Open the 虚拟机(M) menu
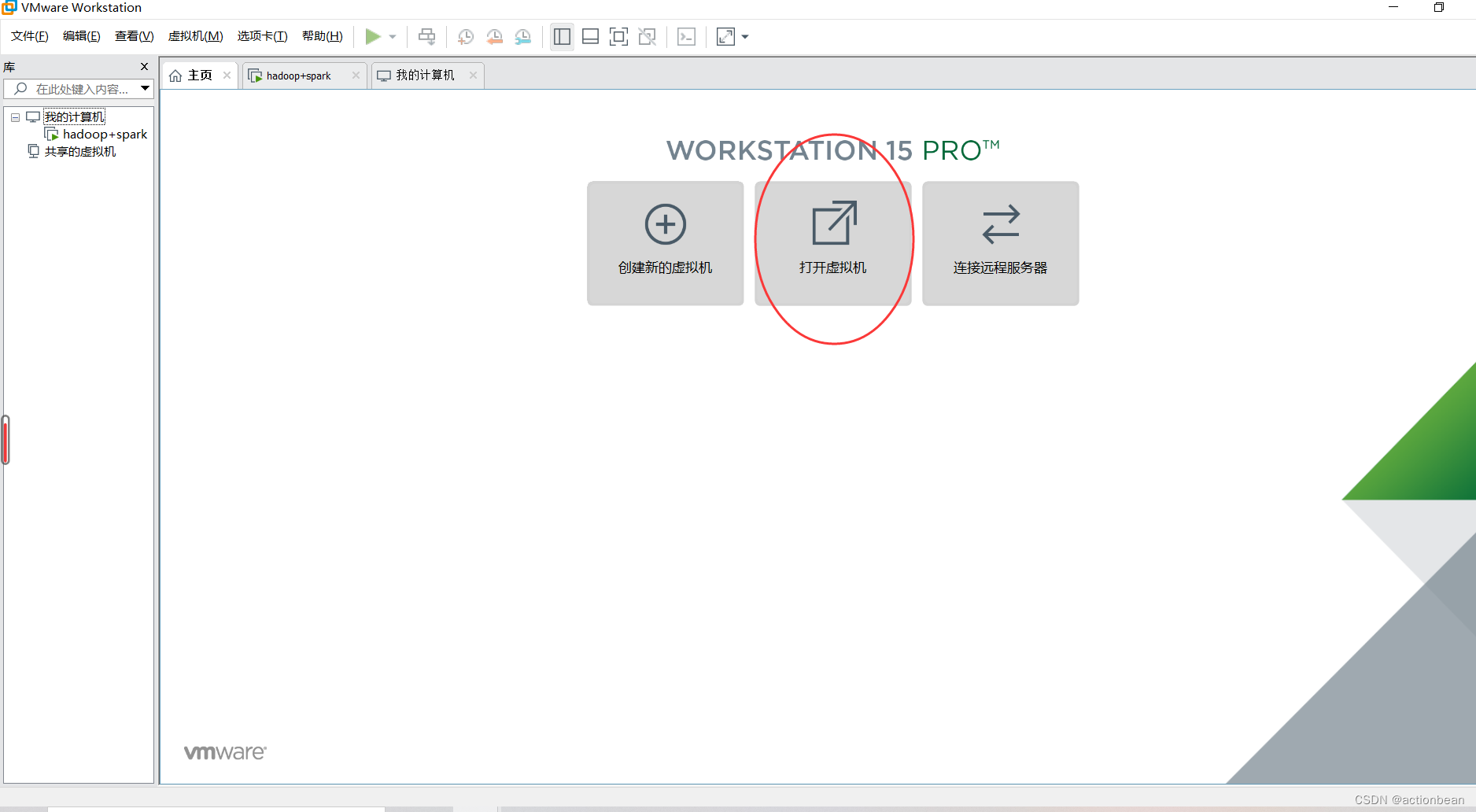Screen dimensions: 1476x812 tap(195, 35)
